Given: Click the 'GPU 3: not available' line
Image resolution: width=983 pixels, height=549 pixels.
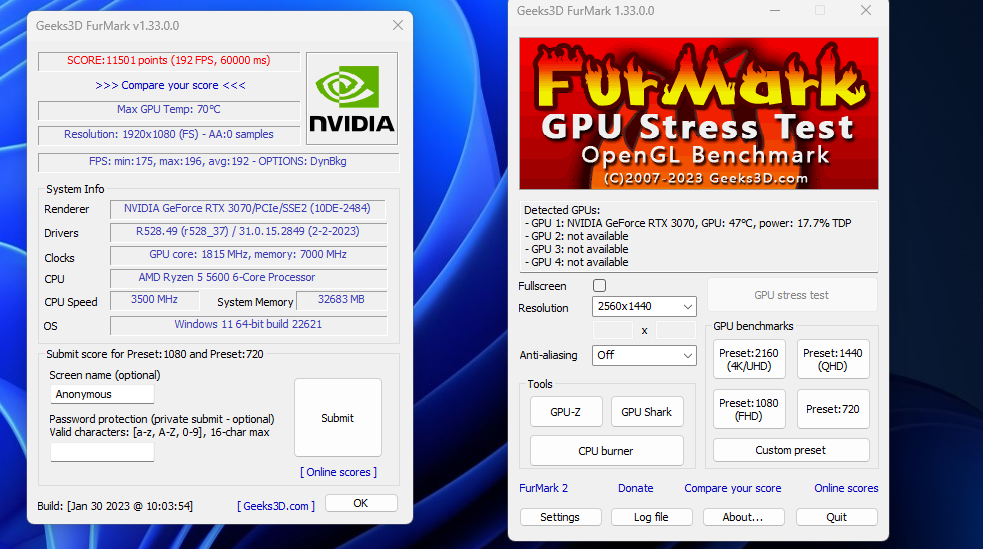Looking at the screenshot, I should point(576,249).
